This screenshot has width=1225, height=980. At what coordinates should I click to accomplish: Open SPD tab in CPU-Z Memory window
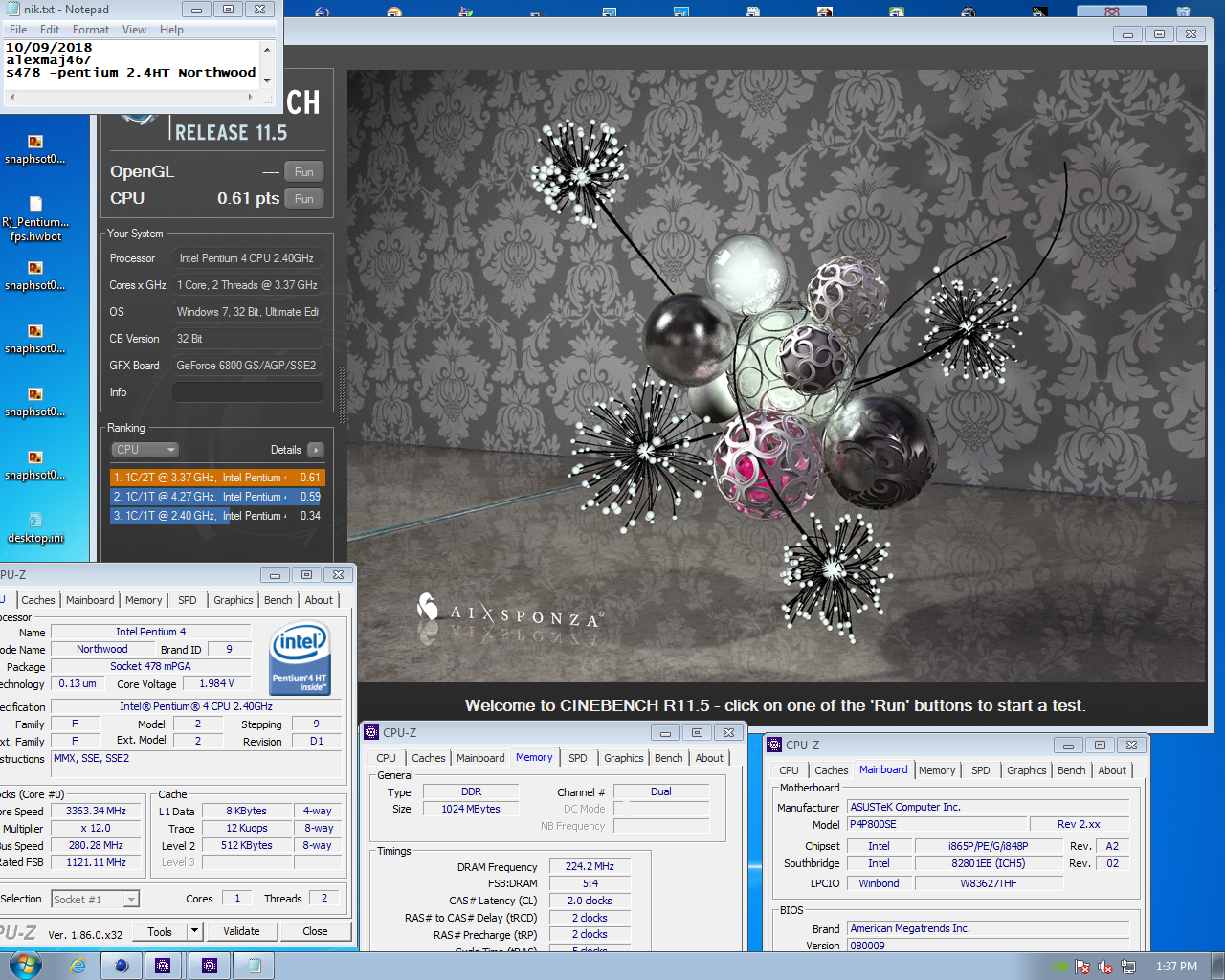pos(578,758)
